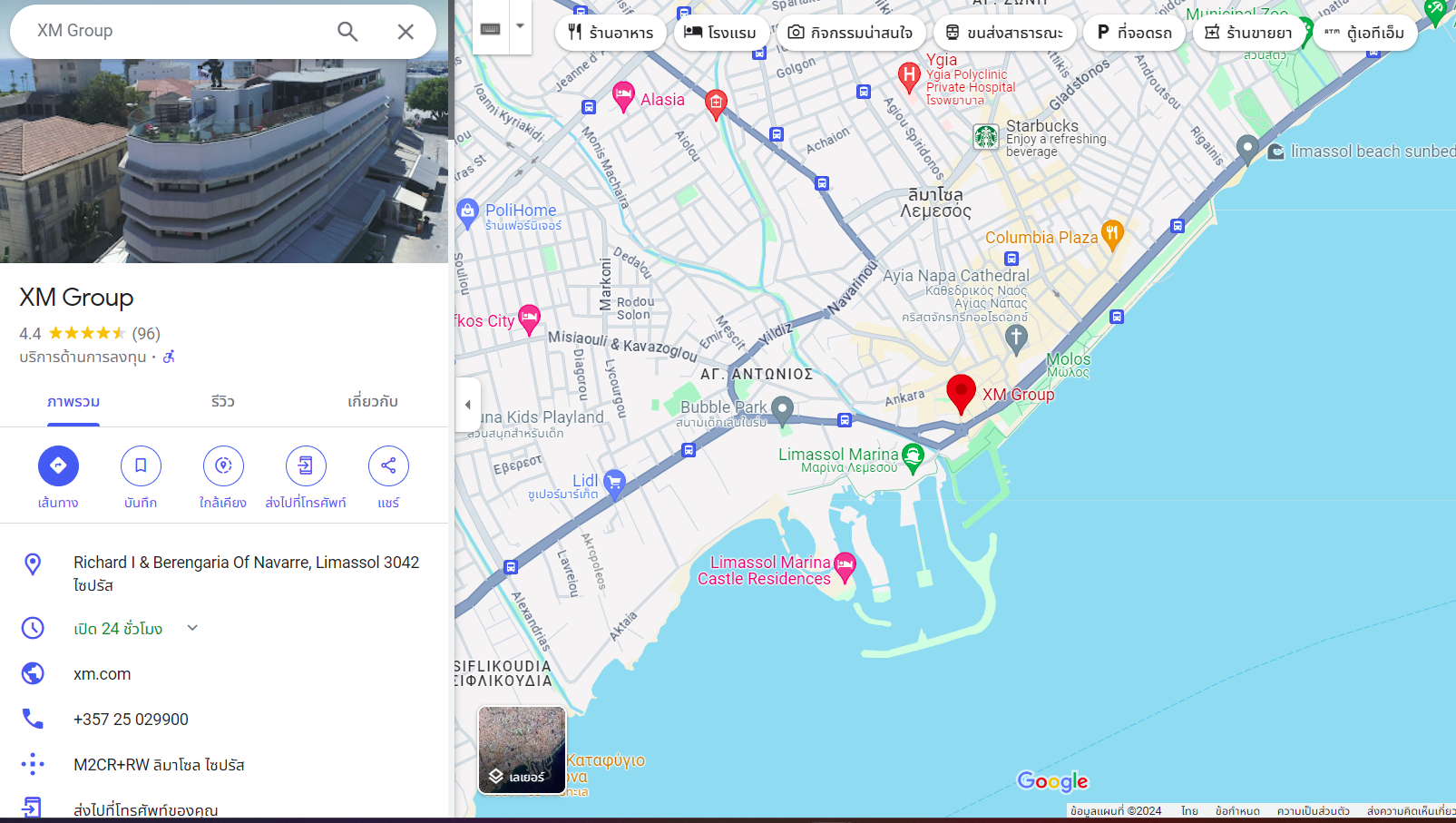Click the share icon
The image size is (1456, 823).
pos(388,465)
